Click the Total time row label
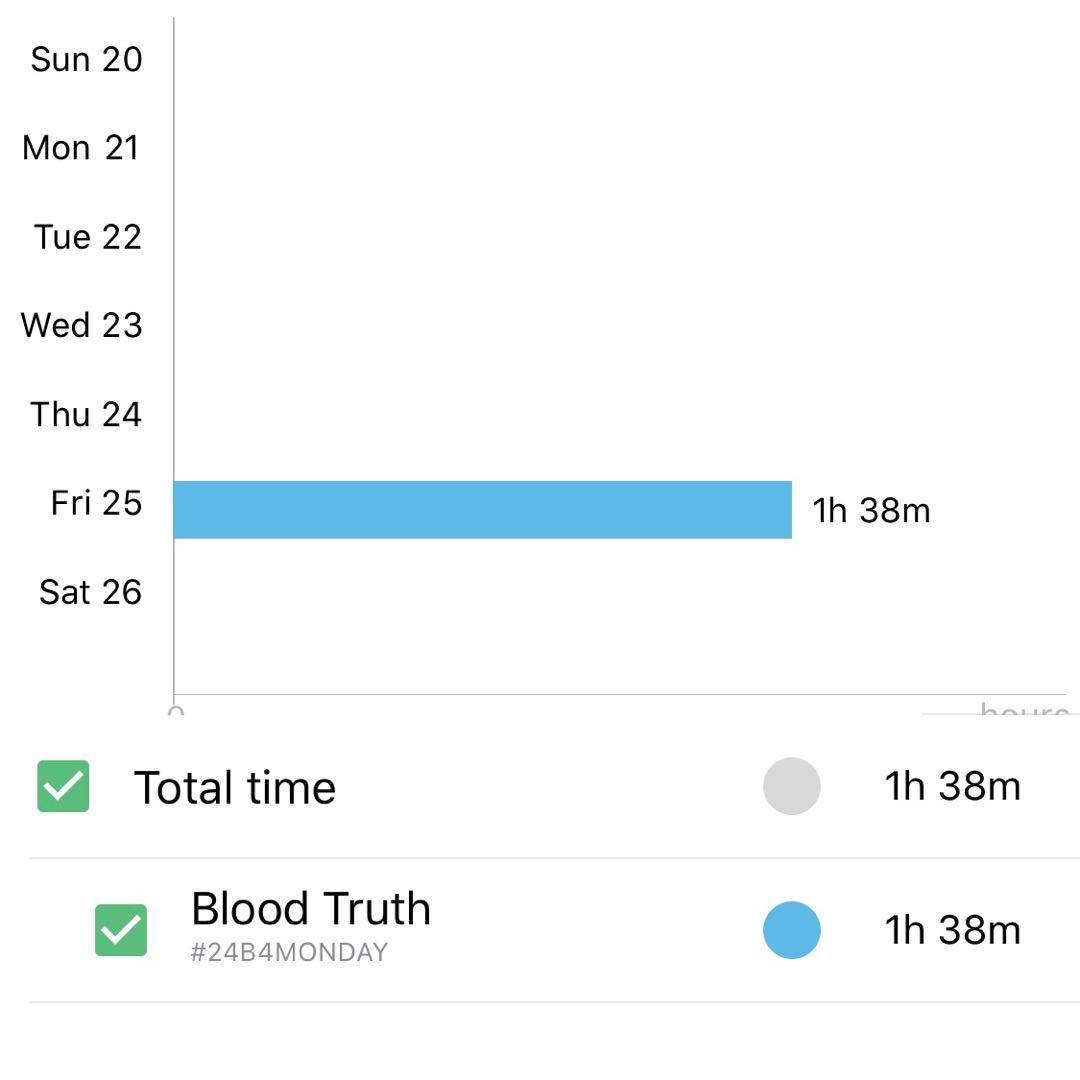 click(235, 788)
